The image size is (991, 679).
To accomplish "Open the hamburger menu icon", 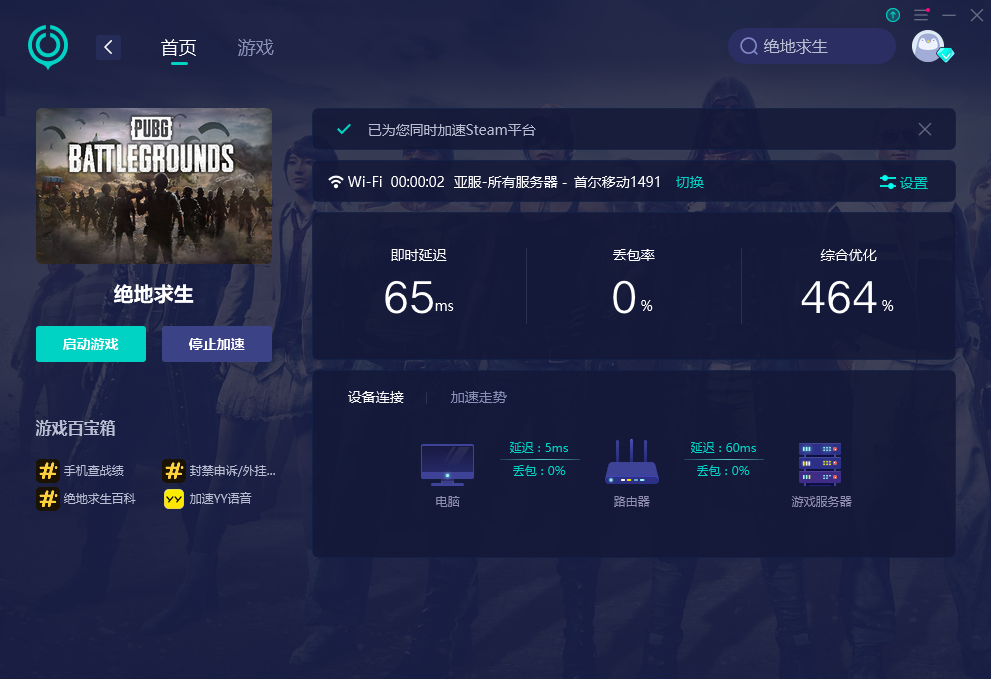I will click(921, 15).
